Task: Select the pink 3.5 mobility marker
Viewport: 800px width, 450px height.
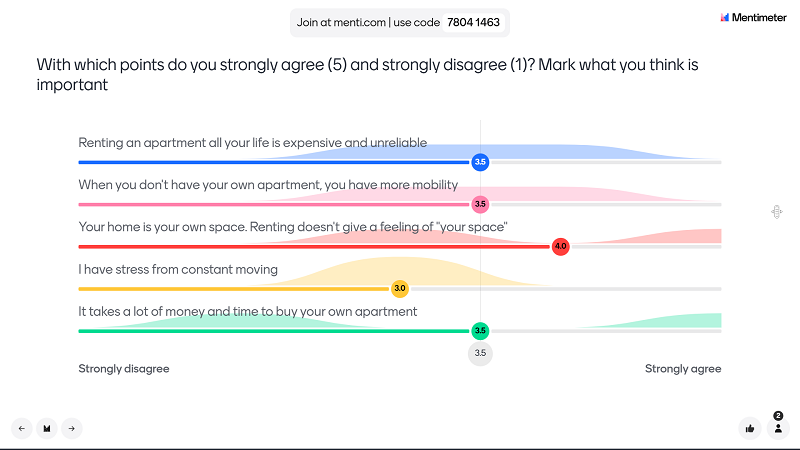Action: tap(480, 205)
